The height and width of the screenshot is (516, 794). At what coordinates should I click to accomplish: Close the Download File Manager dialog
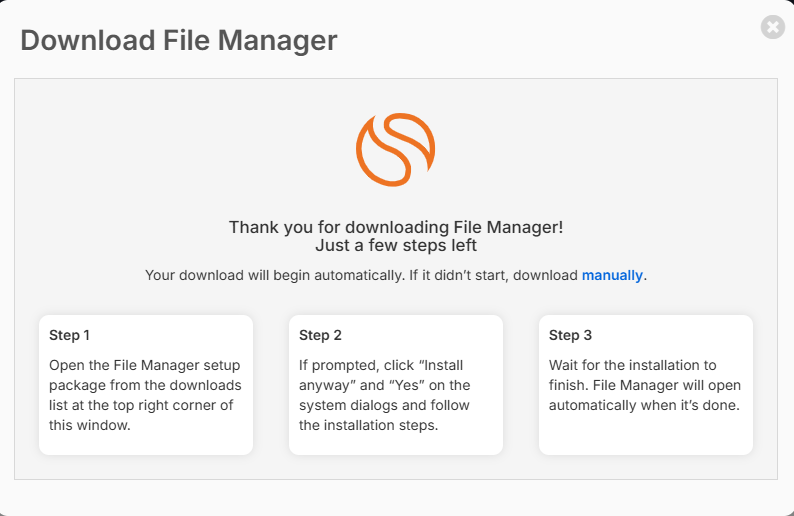(x=773, y=27)
